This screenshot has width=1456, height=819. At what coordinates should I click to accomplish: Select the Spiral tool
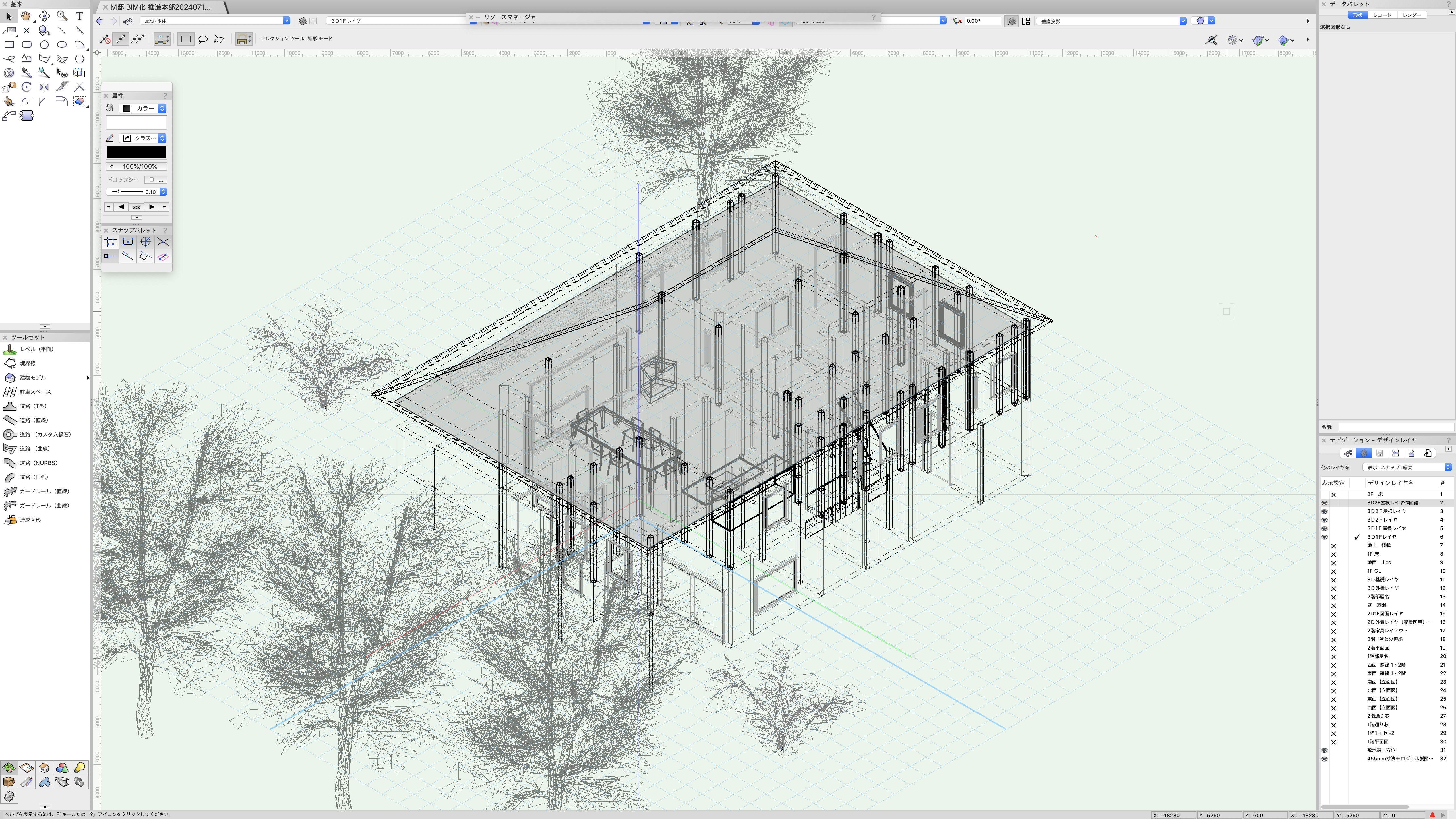pos(9,73)
